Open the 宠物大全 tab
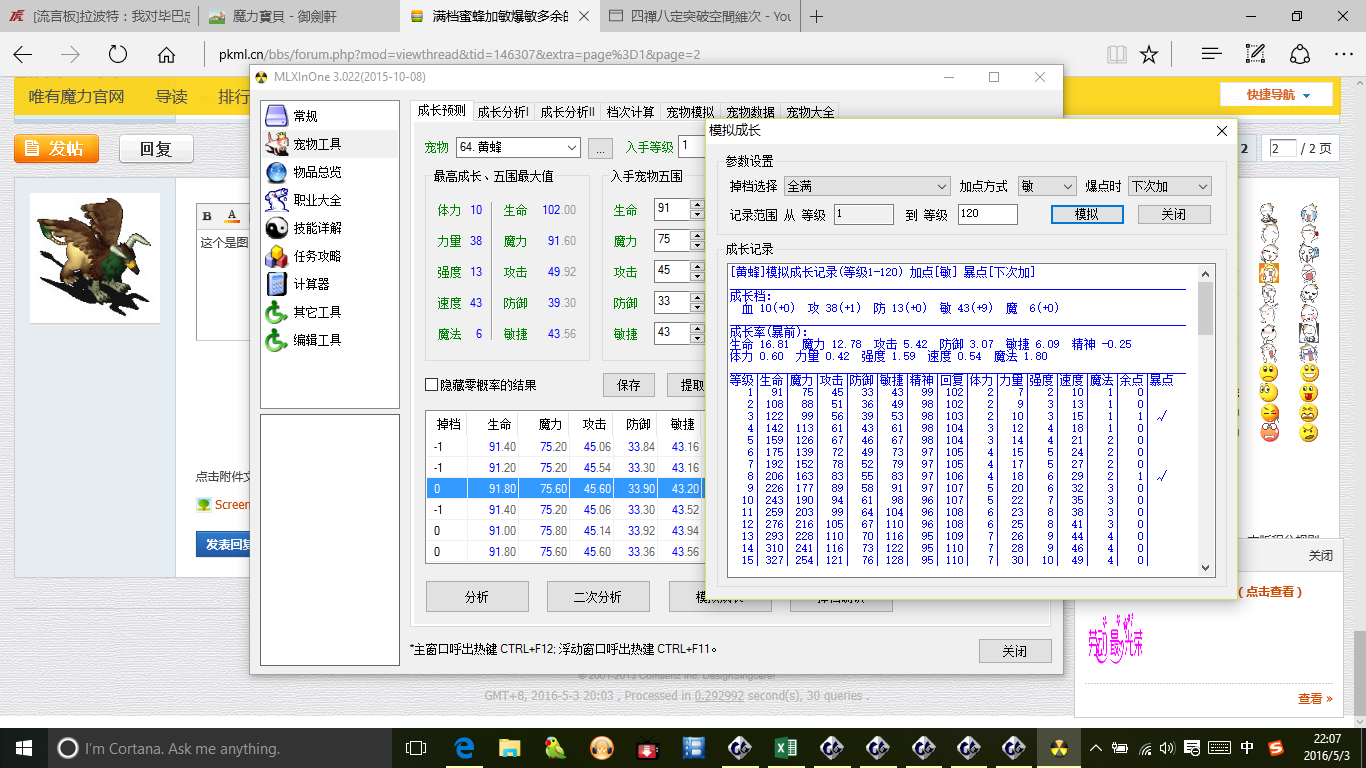 tap(809, 112)
